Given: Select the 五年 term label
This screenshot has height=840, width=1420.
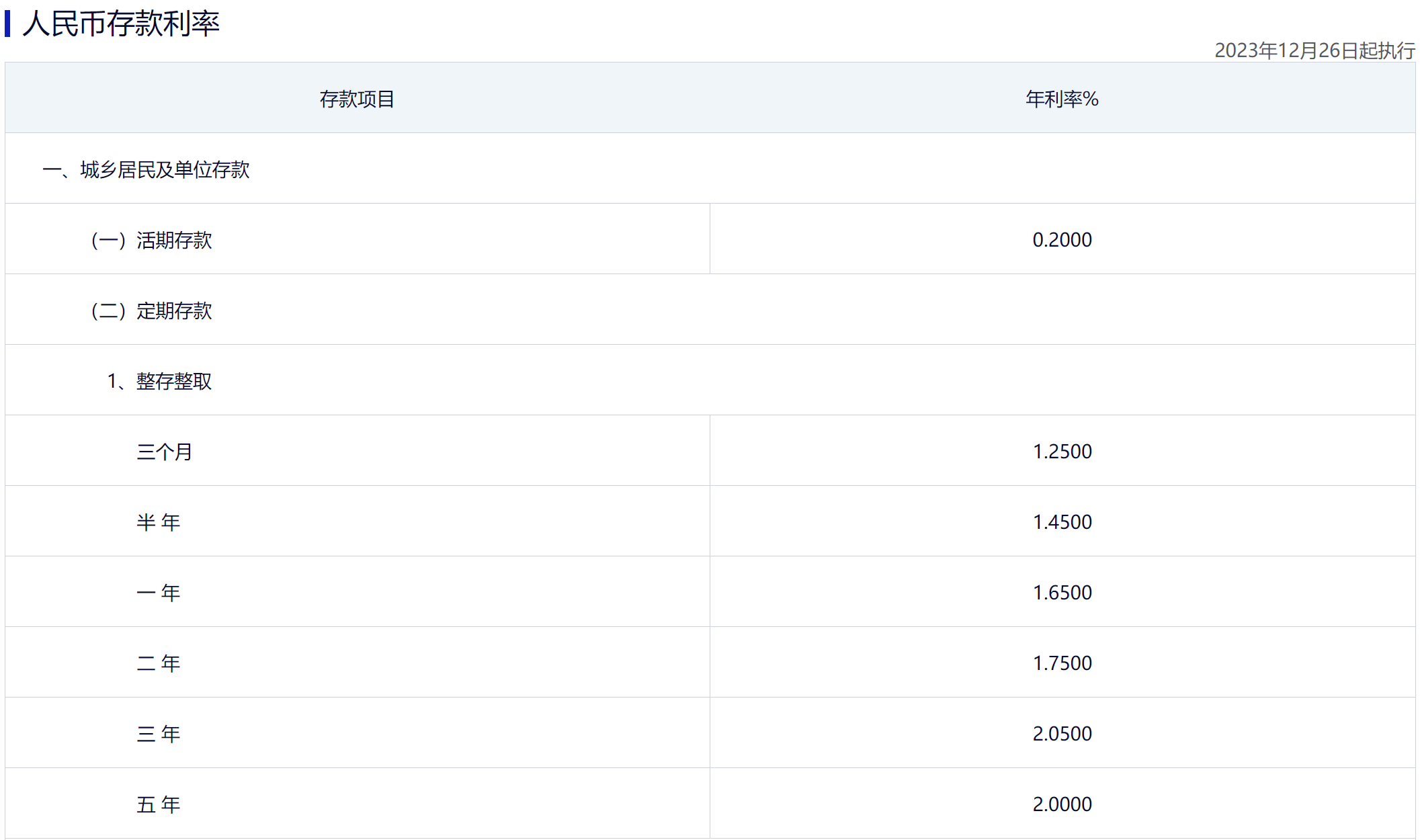Looking at the screenshot, I should (x=159, y=805).
